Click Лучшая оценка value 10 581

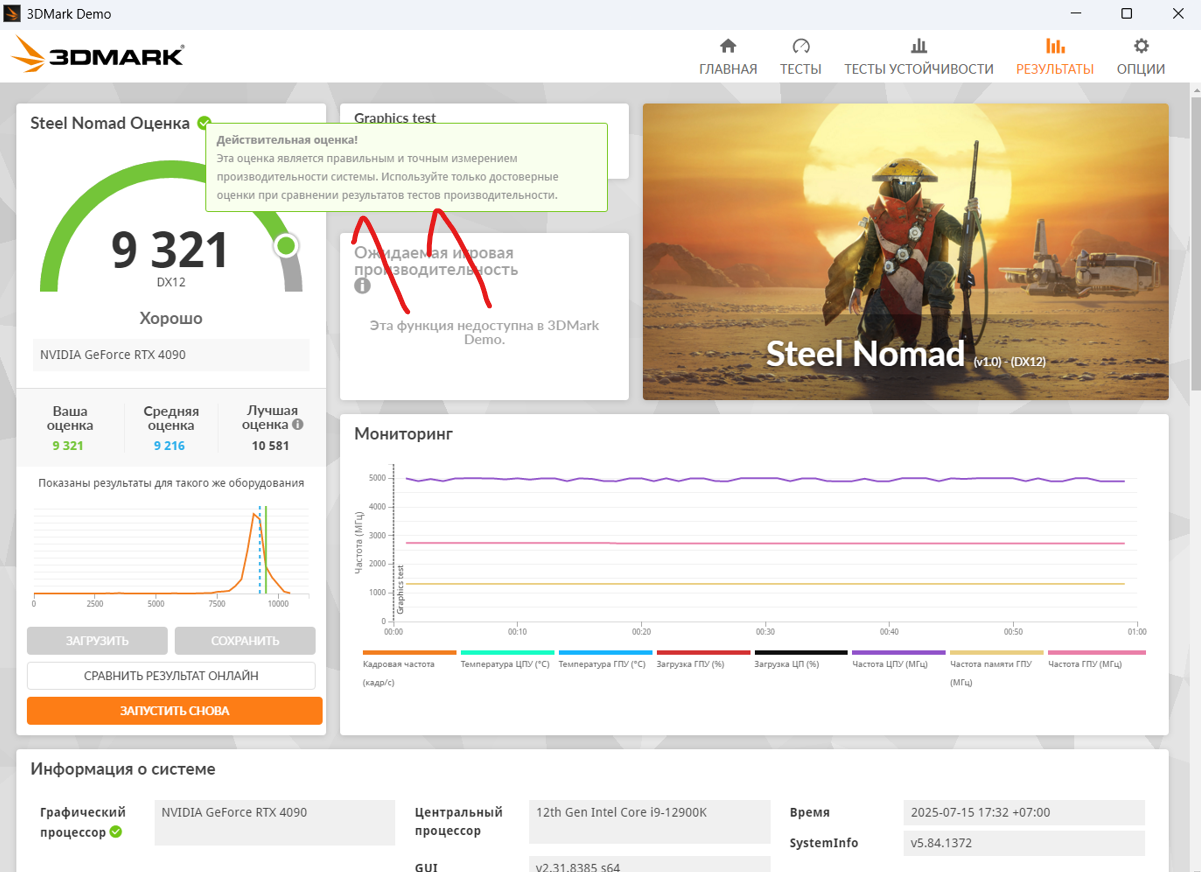pos(270,446)
